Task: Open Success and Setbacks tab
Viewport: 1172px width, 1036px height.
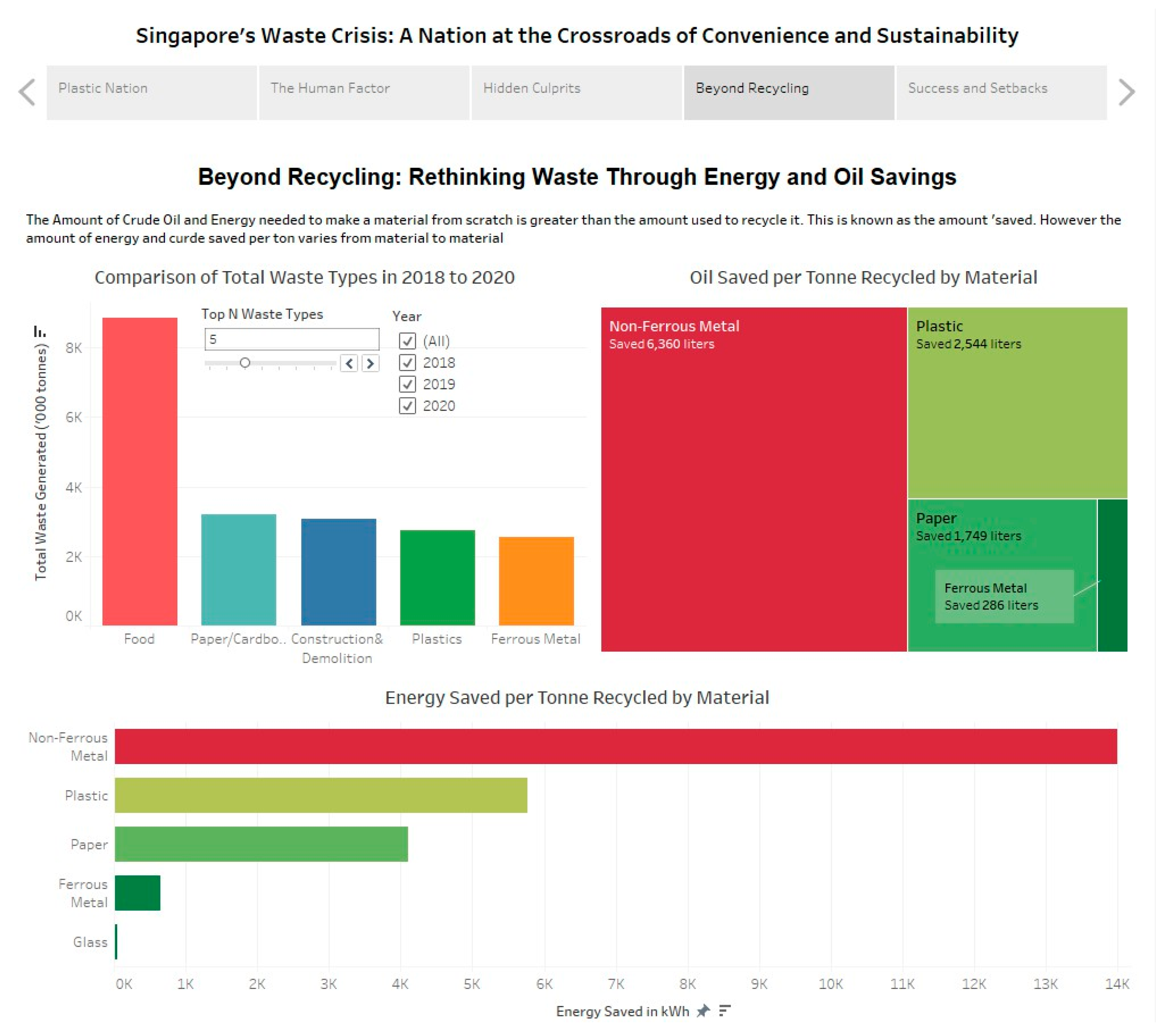Action: (1001, 92)
